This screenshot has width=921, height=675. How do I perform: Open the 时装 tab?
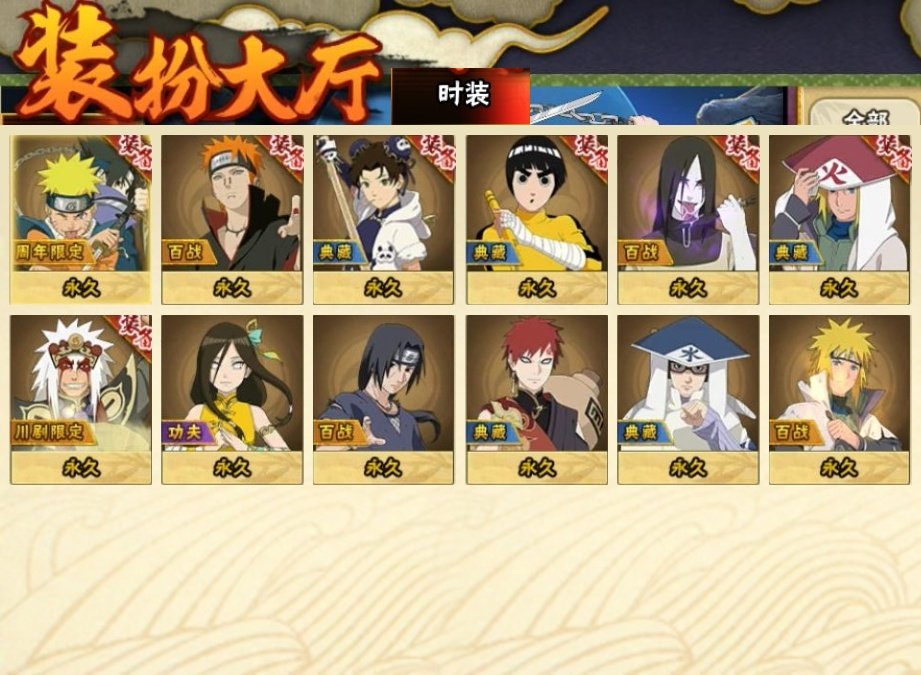click(461, 96)
